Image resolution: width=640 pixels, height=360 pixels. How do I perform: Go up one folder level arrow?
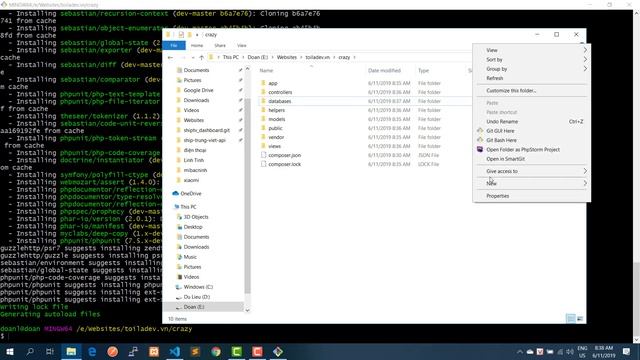[202, 58]
